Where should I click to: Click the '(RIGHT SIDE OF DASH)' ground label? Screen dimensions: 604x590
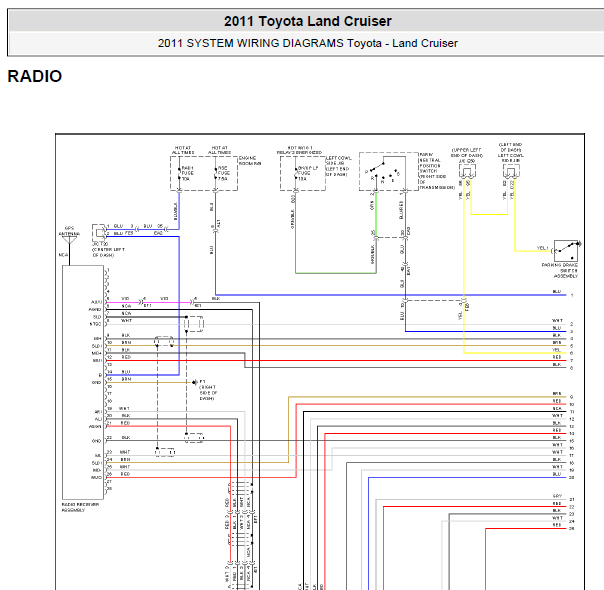point(208,393)
